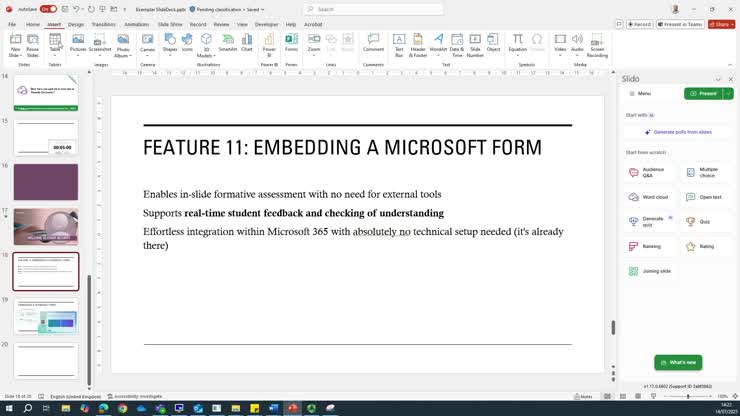Open 3D Models option
The height and width of the screenshot is (416, 740).
point(206,46)
